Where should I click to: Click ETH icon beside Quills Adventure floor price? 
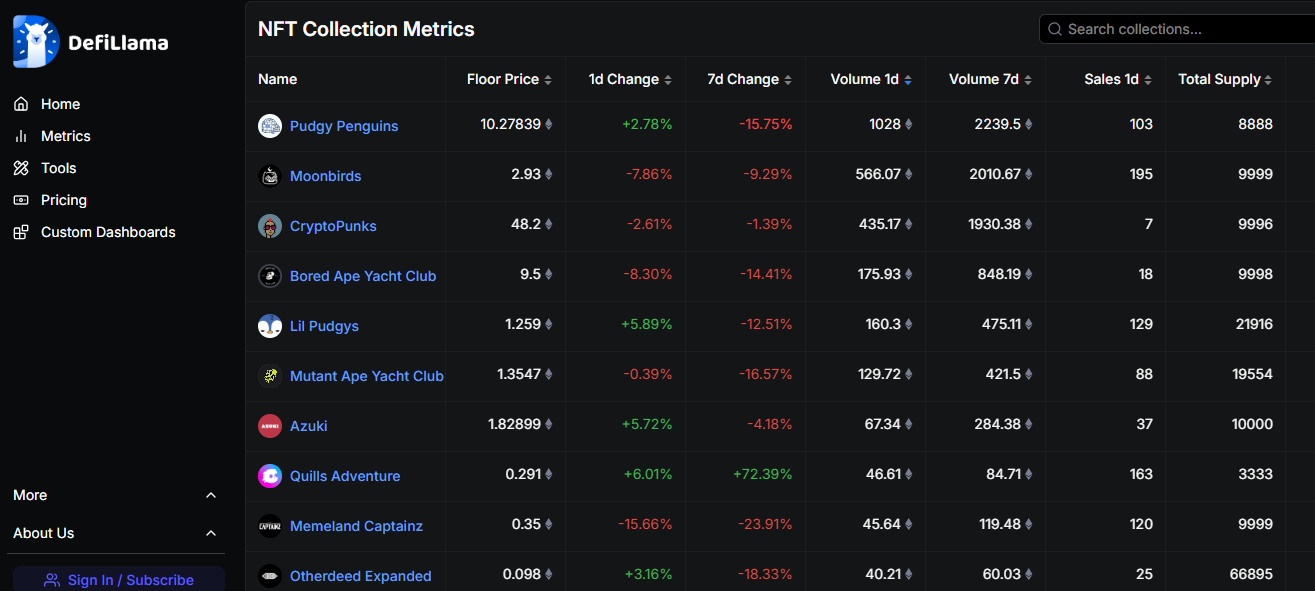[x=548, y=475]
